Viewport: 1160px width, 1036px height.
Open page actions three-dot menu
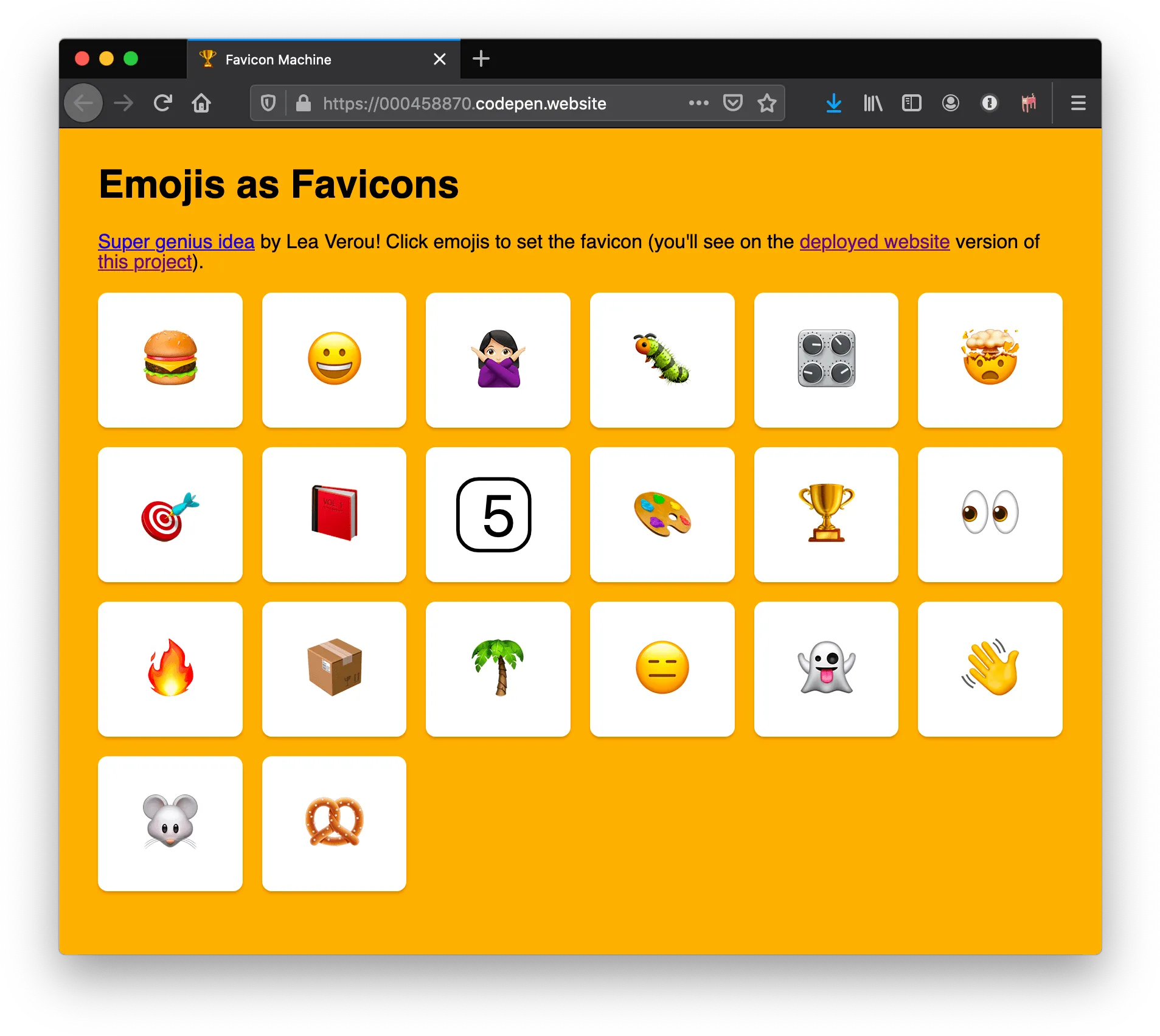click(x=698, y=103)
